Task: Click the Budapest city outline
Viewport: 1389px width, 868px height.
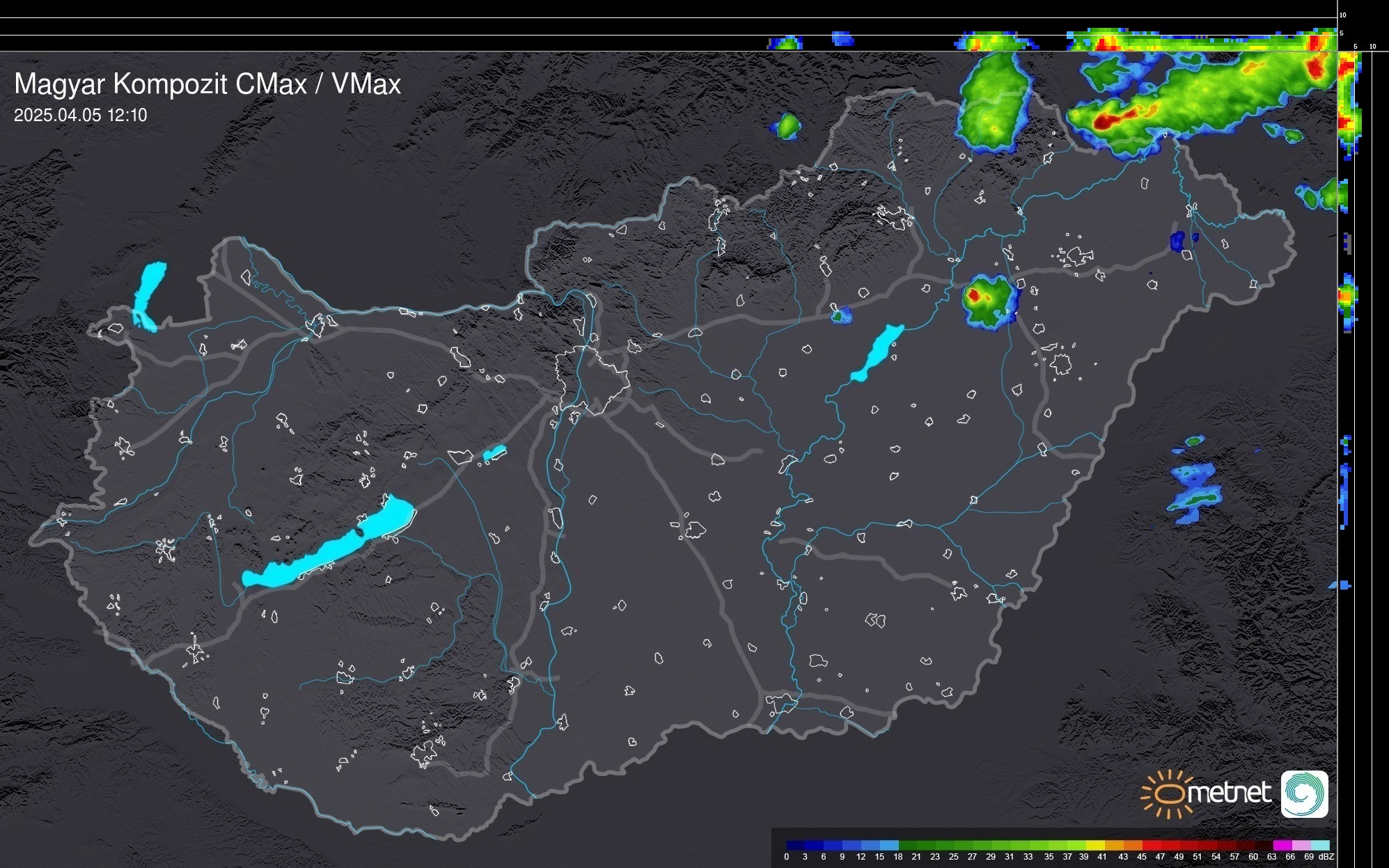Action: [592, 379]
